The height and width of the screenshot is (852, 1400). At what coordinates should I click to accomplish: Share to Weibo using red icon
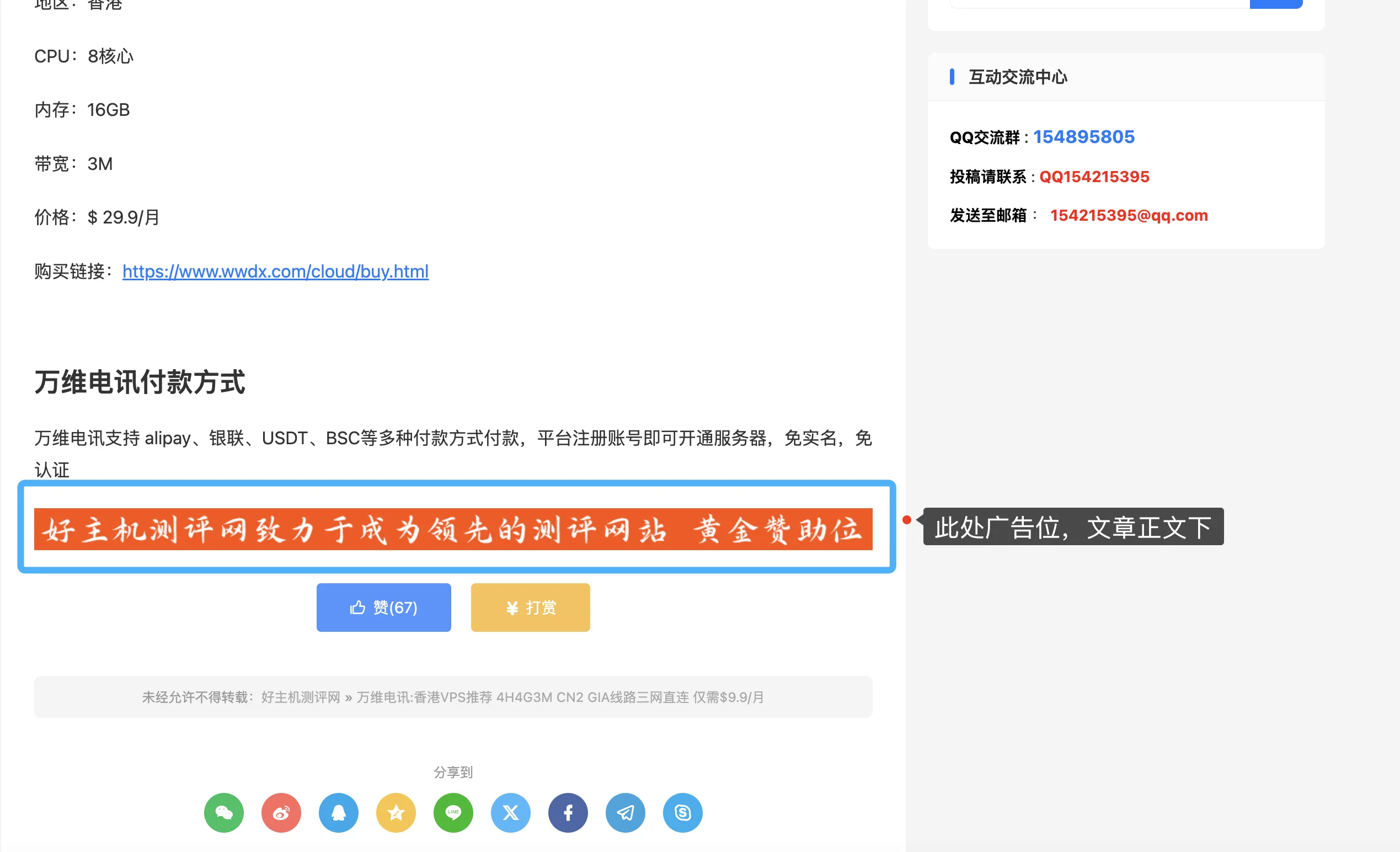(x=281, y=812)
